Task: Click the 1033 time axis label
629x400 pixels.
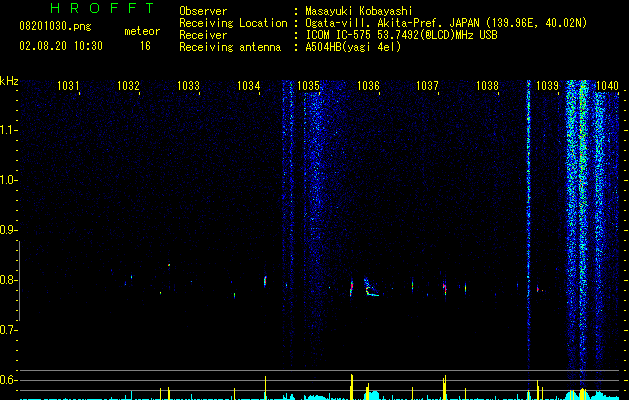Action: coord(188,86)
